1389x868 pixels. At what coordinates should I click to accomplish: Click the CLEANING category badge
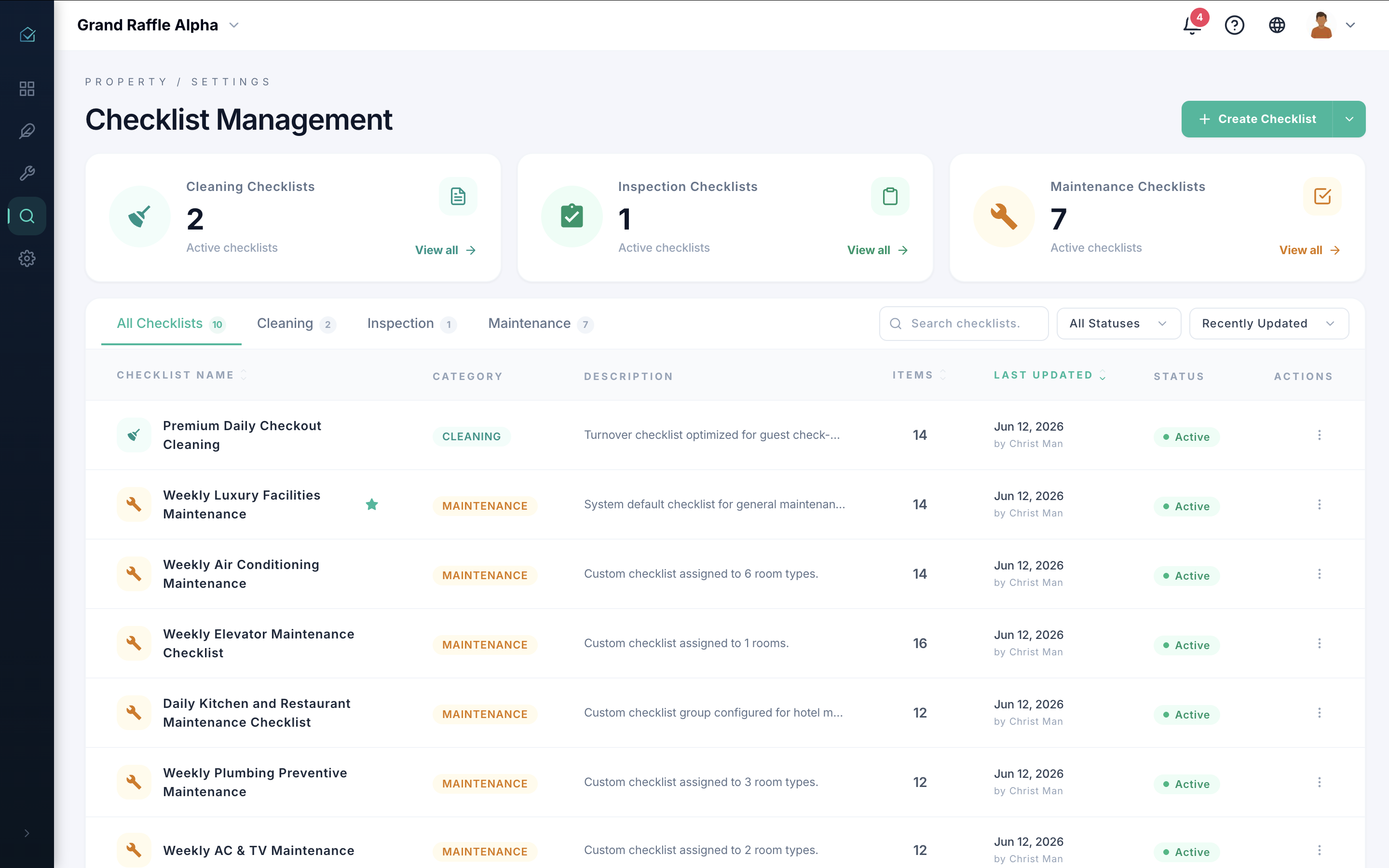click(471, 436)
